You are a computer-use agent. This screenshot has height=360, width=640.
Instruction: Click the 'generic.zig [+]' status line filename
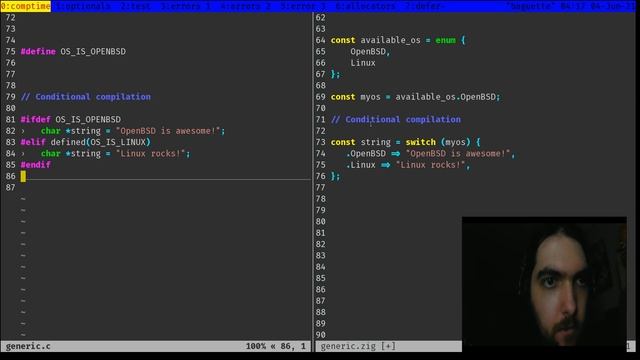[358, 347]
